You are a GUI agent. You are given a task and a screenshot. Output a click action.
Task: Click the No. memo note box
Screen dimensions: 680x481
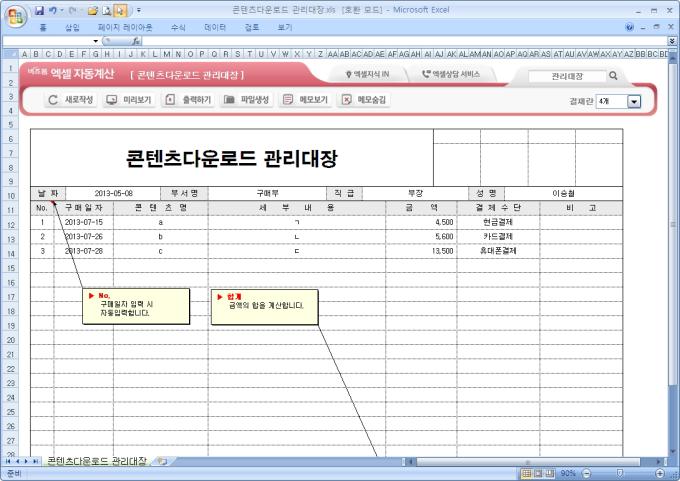(136, 306)
